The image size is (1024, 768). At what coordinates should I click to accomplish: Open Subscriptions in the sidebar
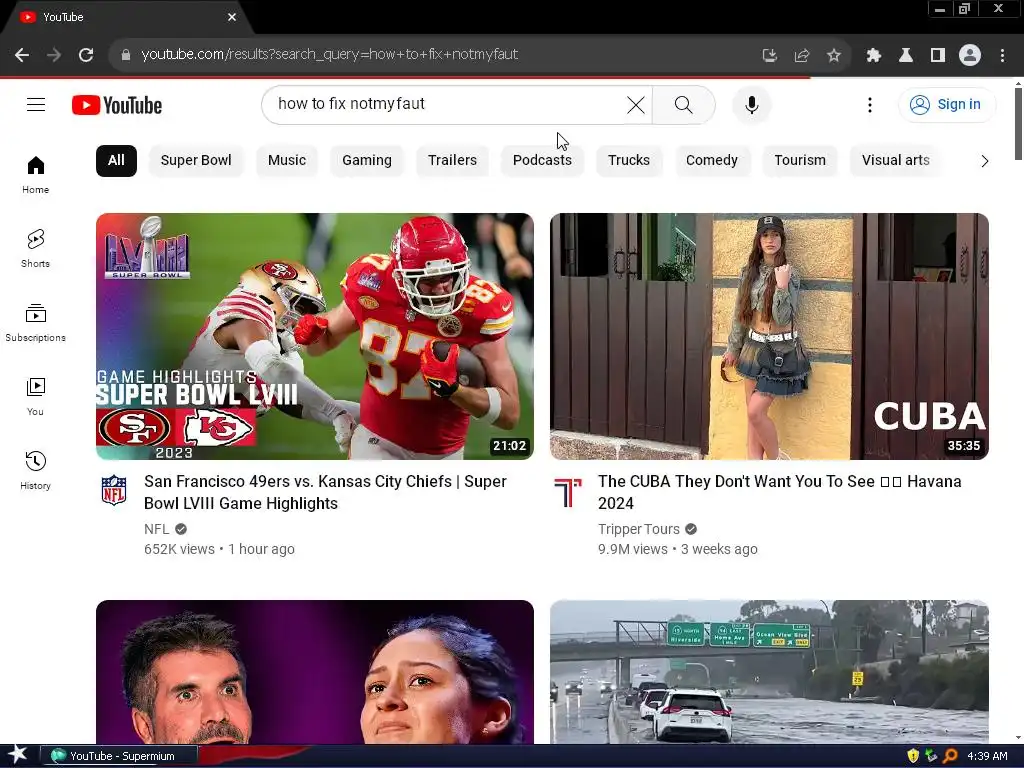coord(35,323)
